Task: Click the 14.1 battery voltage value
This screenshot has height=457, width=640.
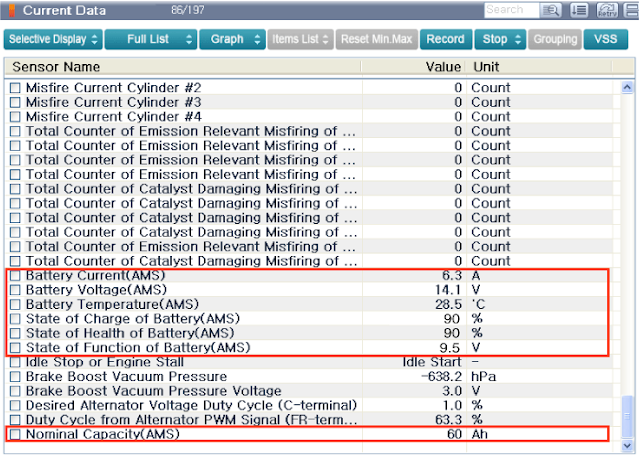Action: point(448,290)
